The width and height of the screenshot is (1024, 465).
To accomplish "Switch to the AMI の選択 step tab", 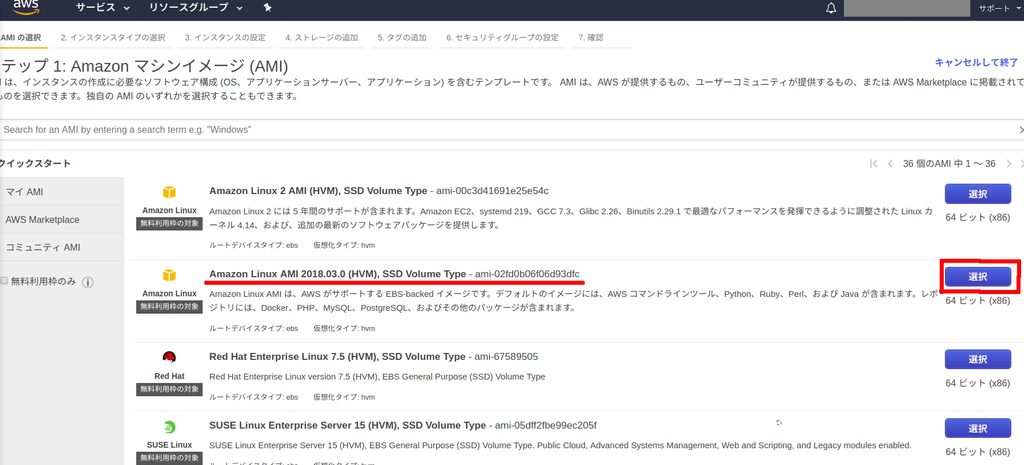I will pyautogui.click(x=20, y=38).
